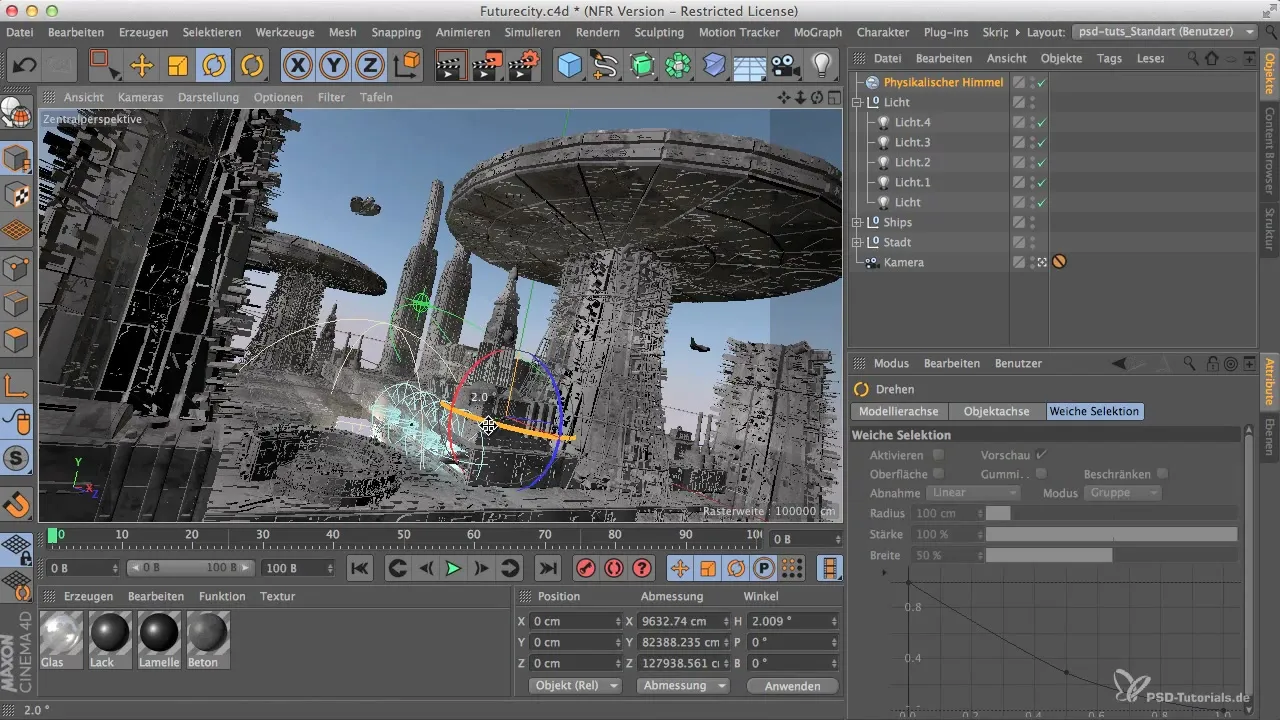Image resolution: width=1280 pixels, height=720 pixels.
Task: Enable the Oberfläche checkbox
Action: click(938, 474)
